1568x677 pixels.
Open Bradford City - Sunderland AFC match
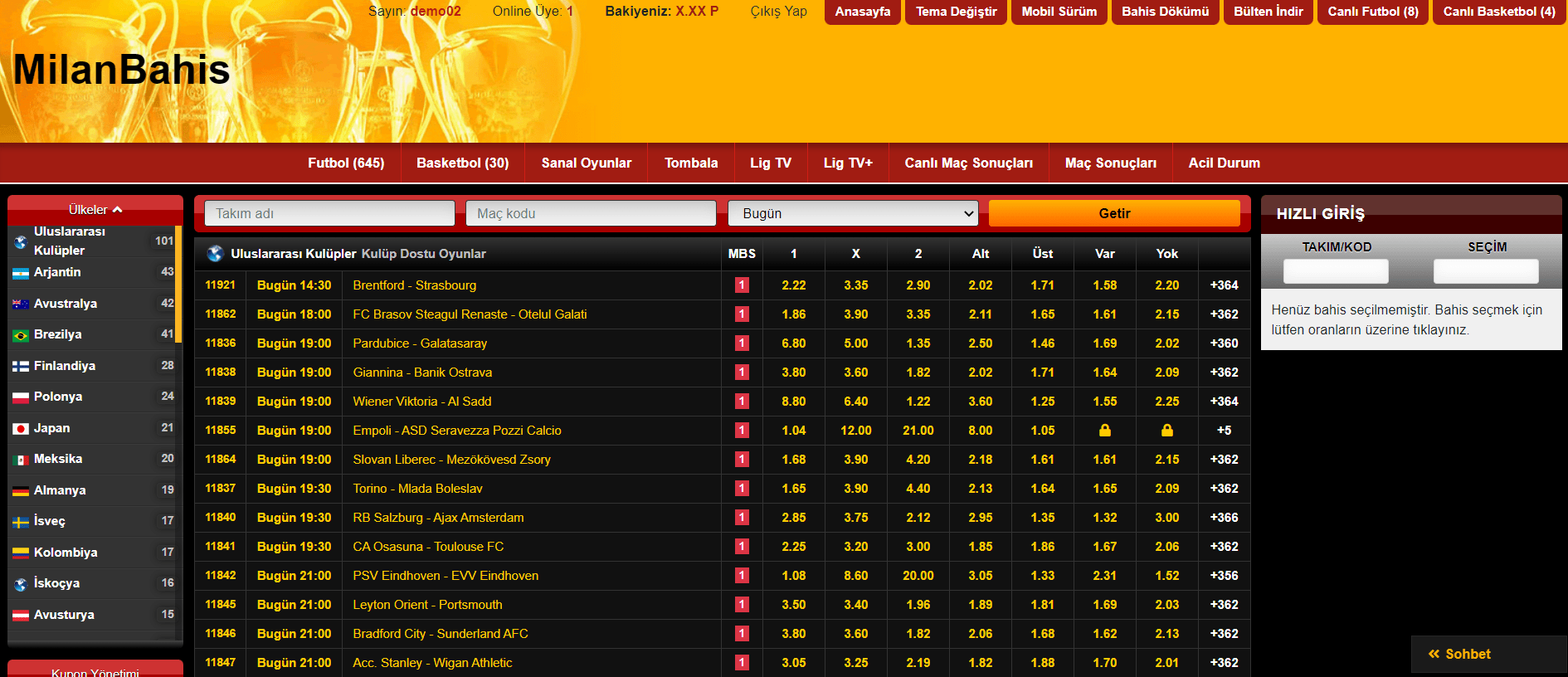(441, 634)
